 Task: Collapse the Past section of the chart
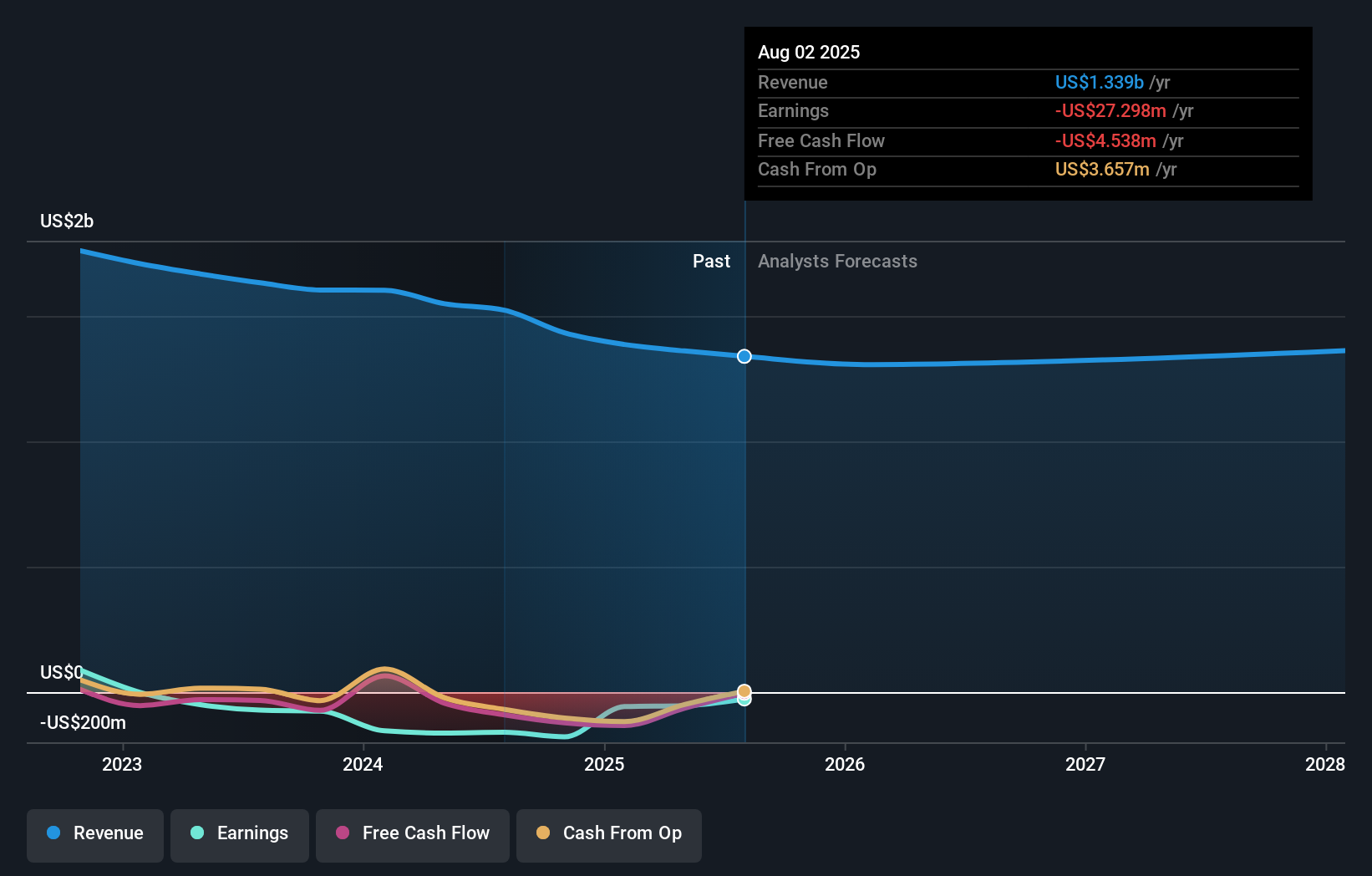pos(711,262)
